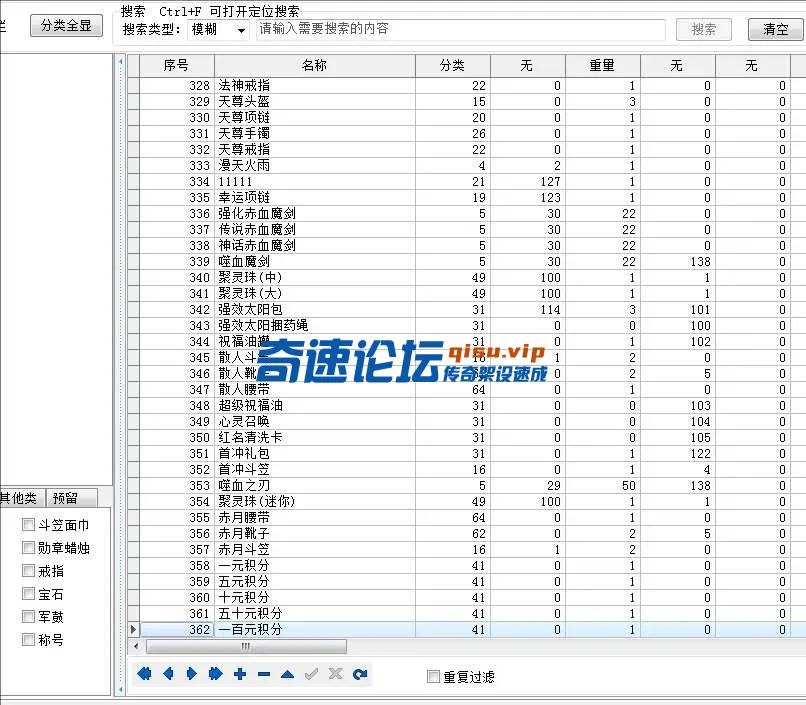Click the edit record triangle icon
Viewport: 806px width, 705px height.
pos(287,674)
